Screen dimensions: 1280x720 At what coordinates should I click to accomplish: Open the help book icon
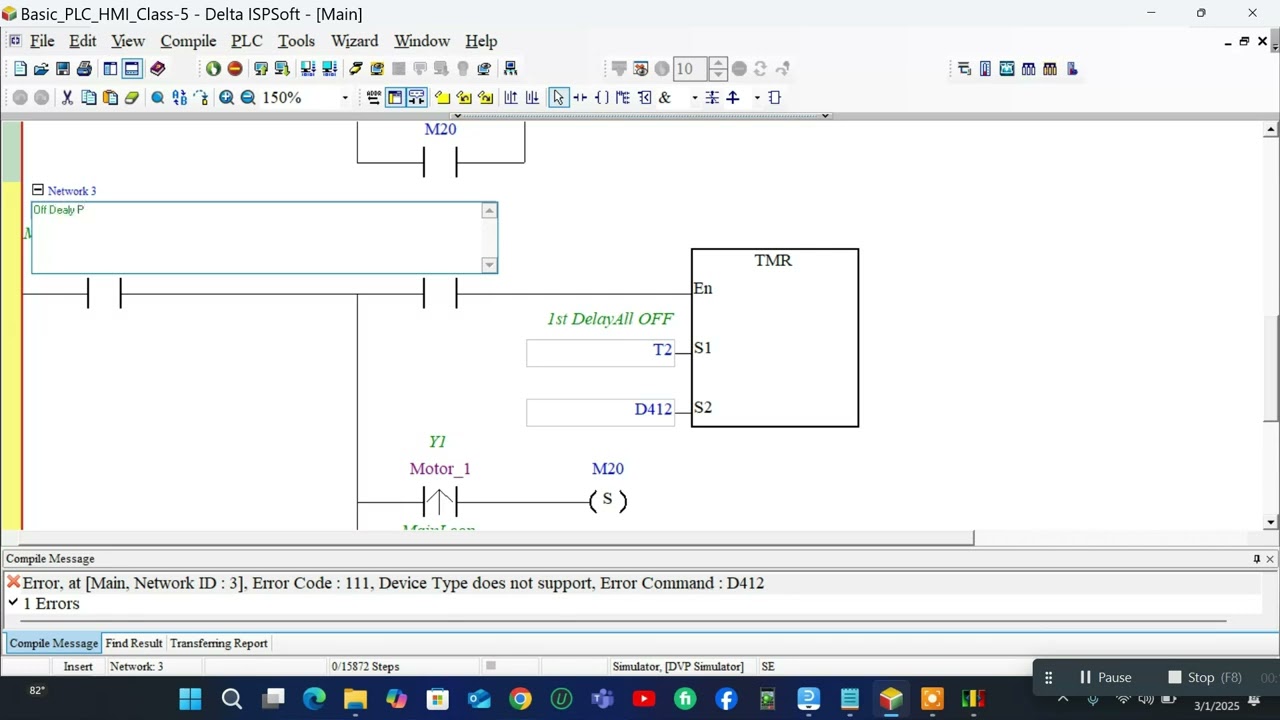click(157, 69)
